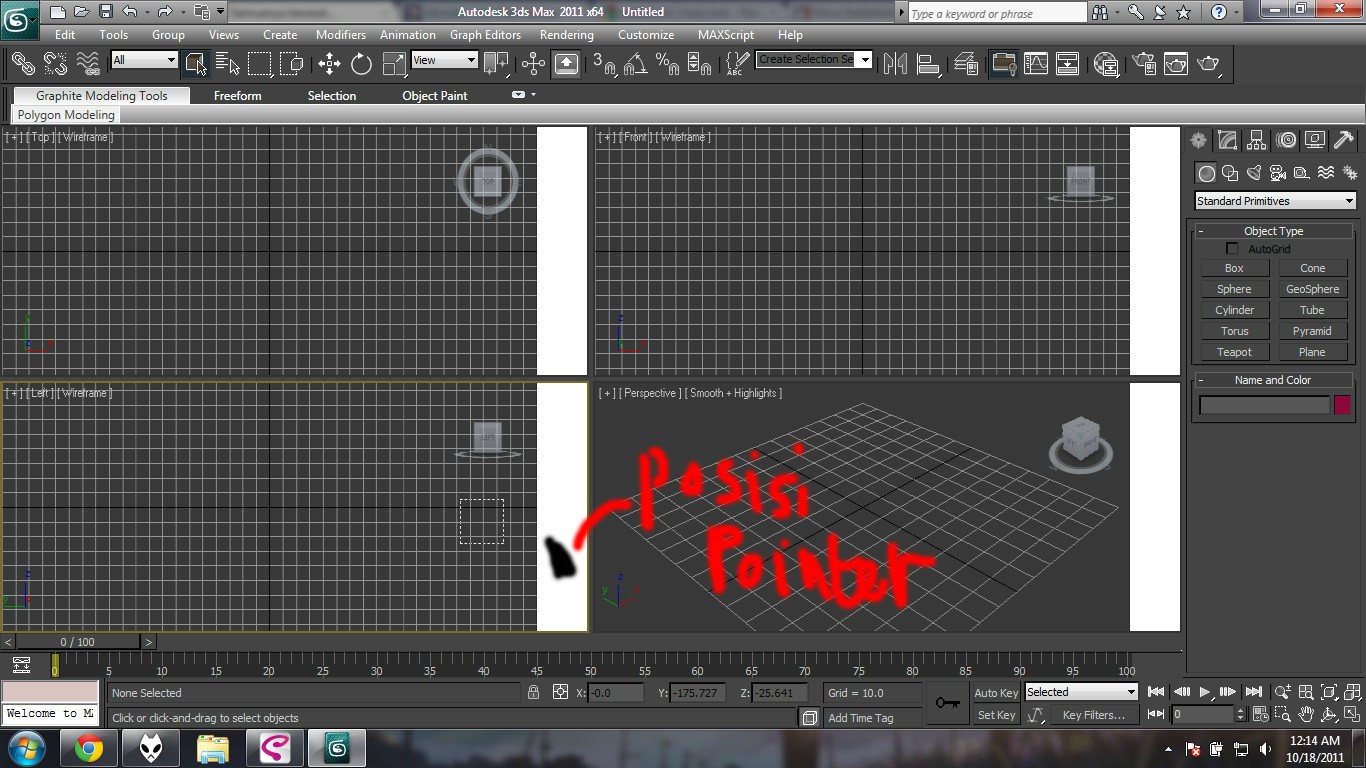This screenshot has width=1366, height=768.
Task: Click the 0 / 100 time slider
Action: [78, 642]
